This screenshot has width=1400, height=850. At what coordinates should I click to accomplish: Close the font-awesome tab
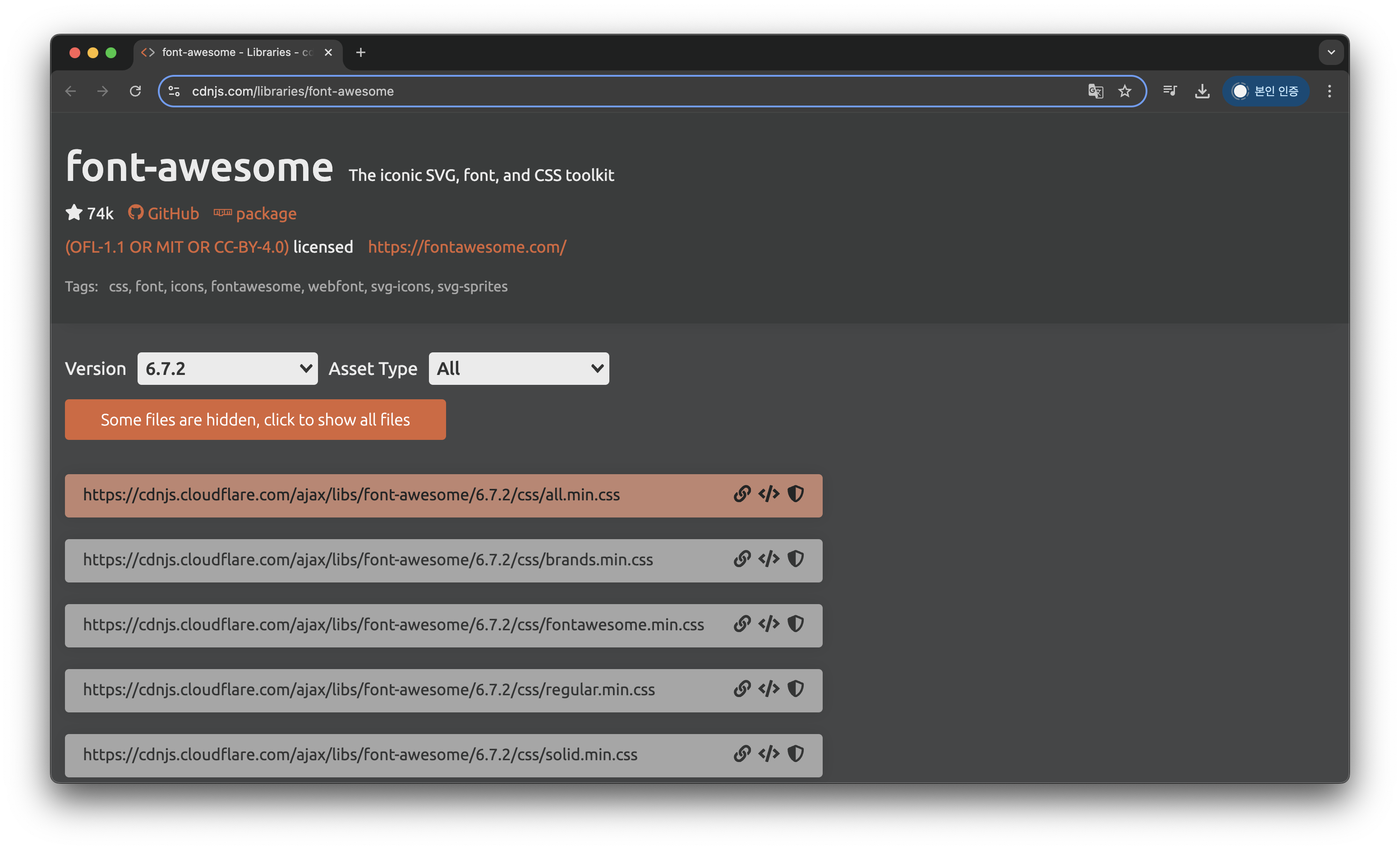coord(328,52)
